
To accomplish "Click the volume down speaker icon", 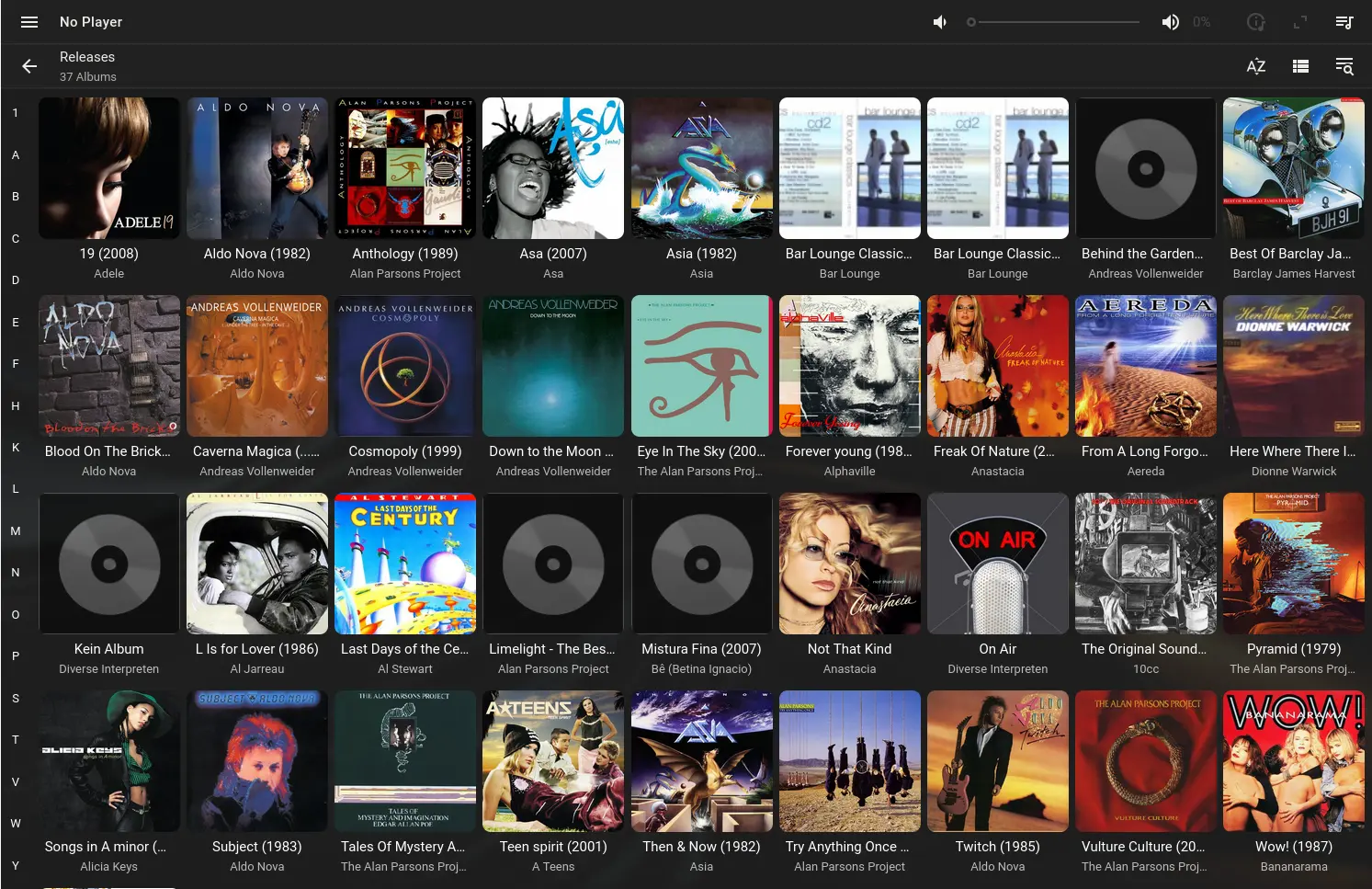I will (x=939, y=22).
